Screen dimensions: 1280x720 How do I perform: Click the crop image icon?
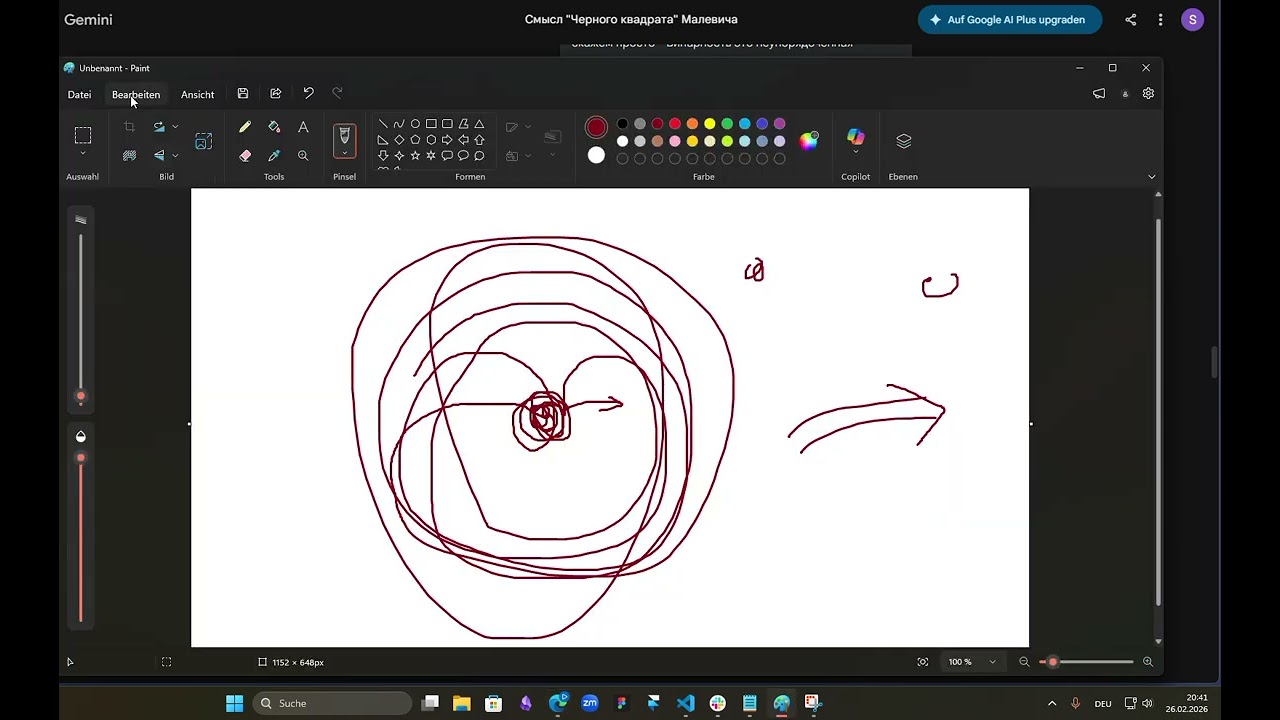[129, 127]
